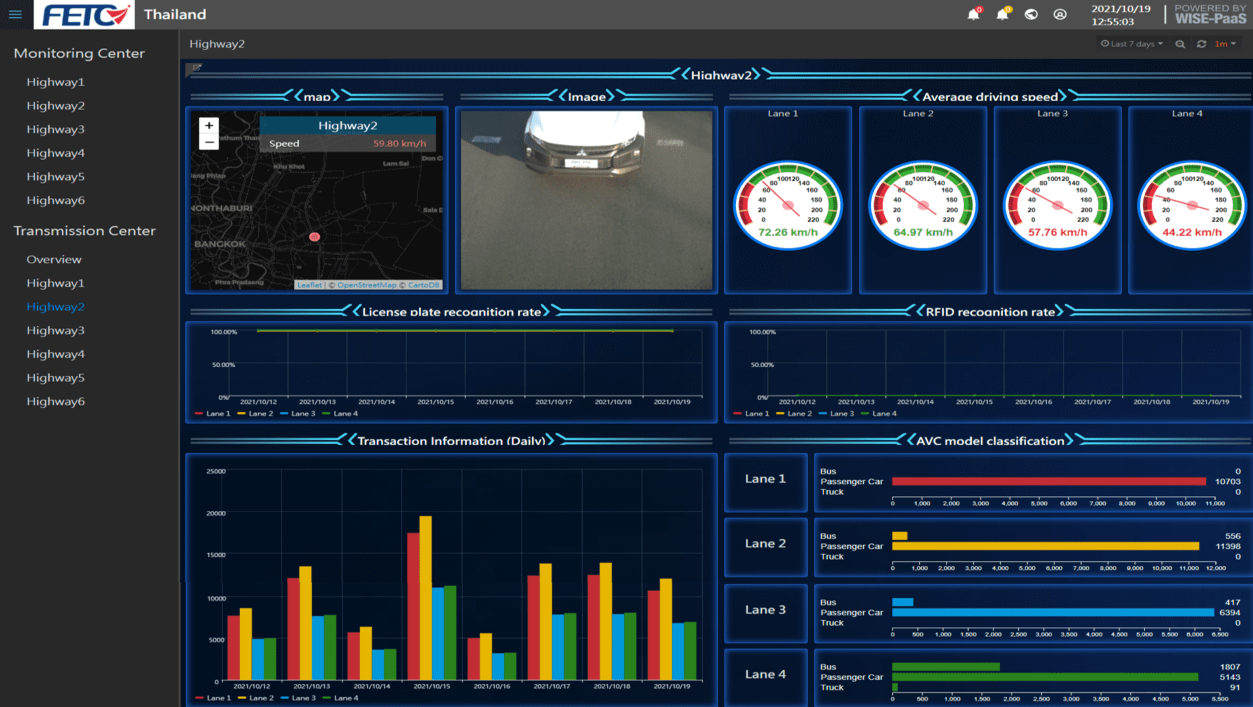The width and height of the screenshot is (1253, 707).
Task: Click the vehicle camera image
Action: point(586,200)
